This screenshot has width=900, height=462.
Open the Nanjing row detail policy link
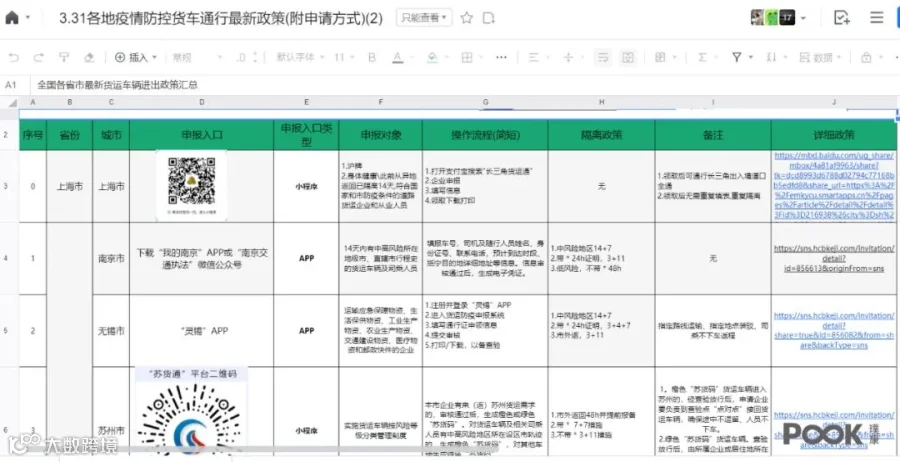click(x=834, y=258)
